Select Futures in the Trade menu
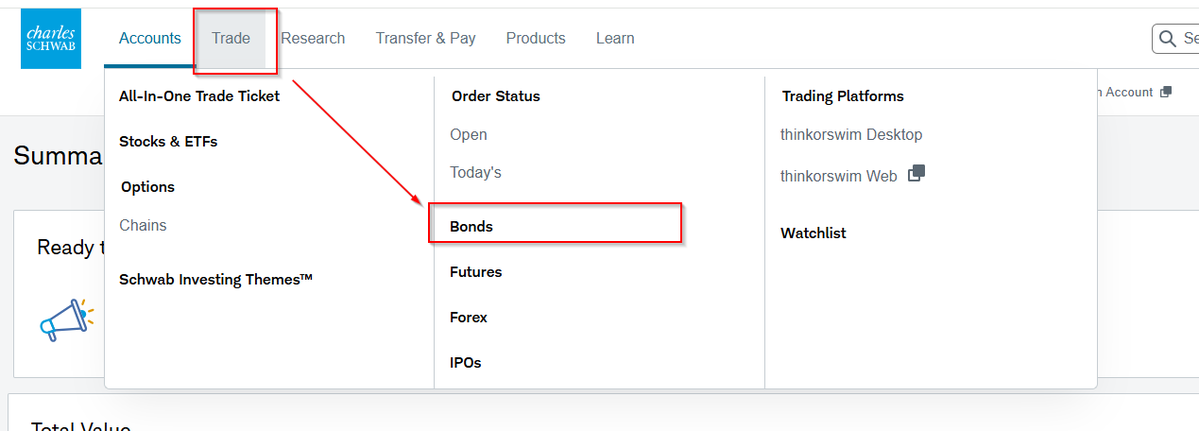Viewport: 1199px width, 431px height. 476,272
